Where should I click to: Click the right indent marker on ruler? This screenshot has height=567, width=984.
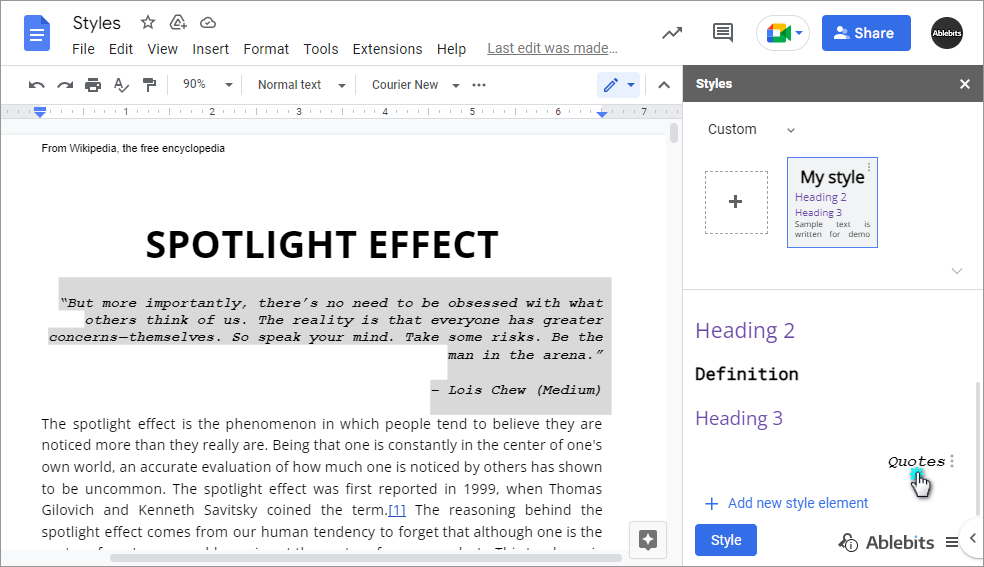coord(602,114)
